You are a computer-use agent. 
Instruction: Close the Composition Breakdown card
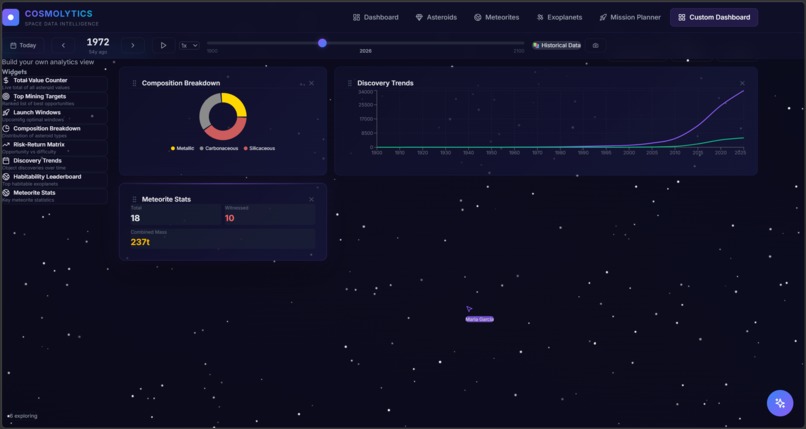pyautogui.click(x=312, y=83)
